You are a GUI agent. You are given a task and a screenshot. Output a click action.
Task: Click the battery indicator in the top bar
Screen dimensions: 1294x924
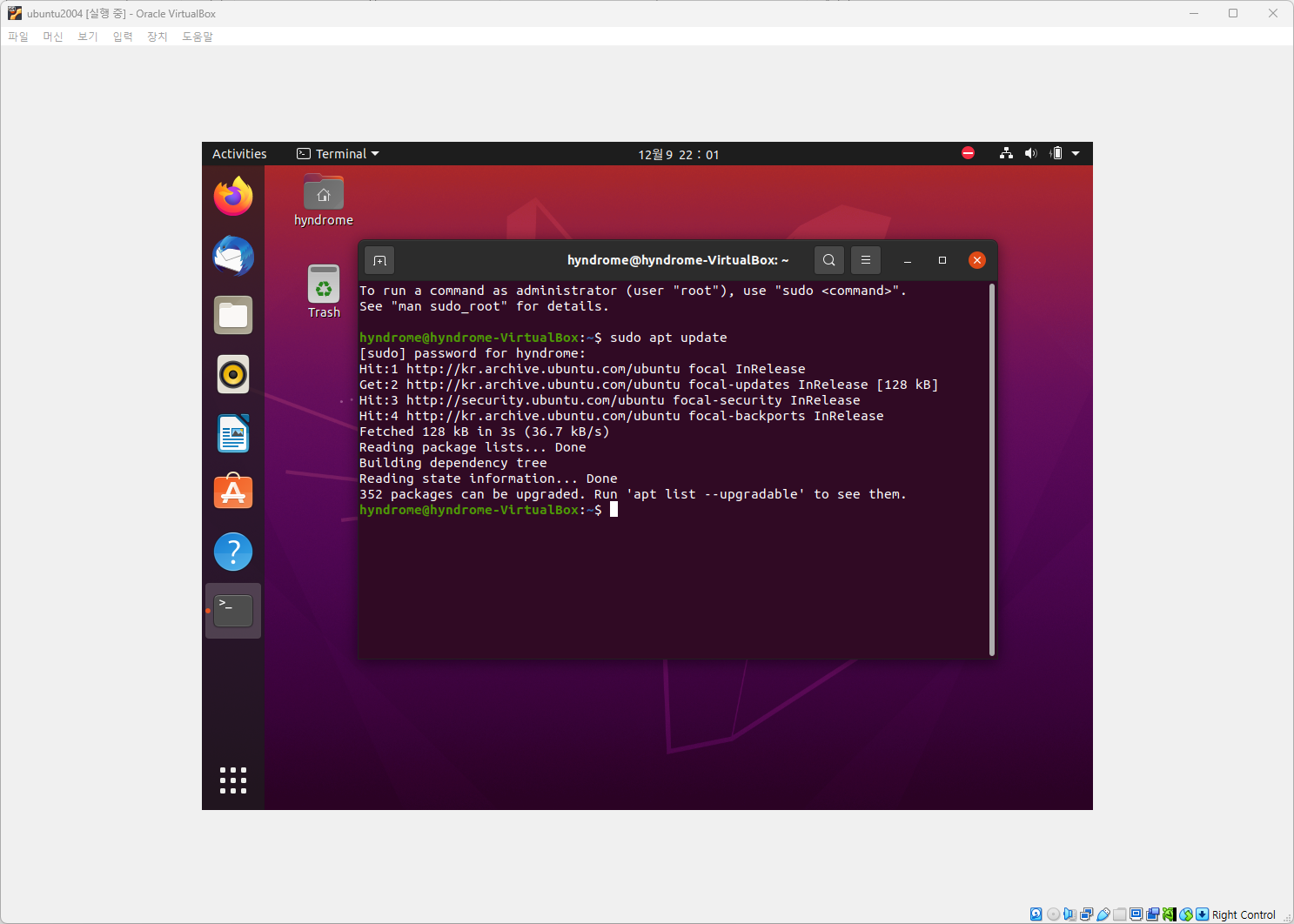[x=1056, y=153]
